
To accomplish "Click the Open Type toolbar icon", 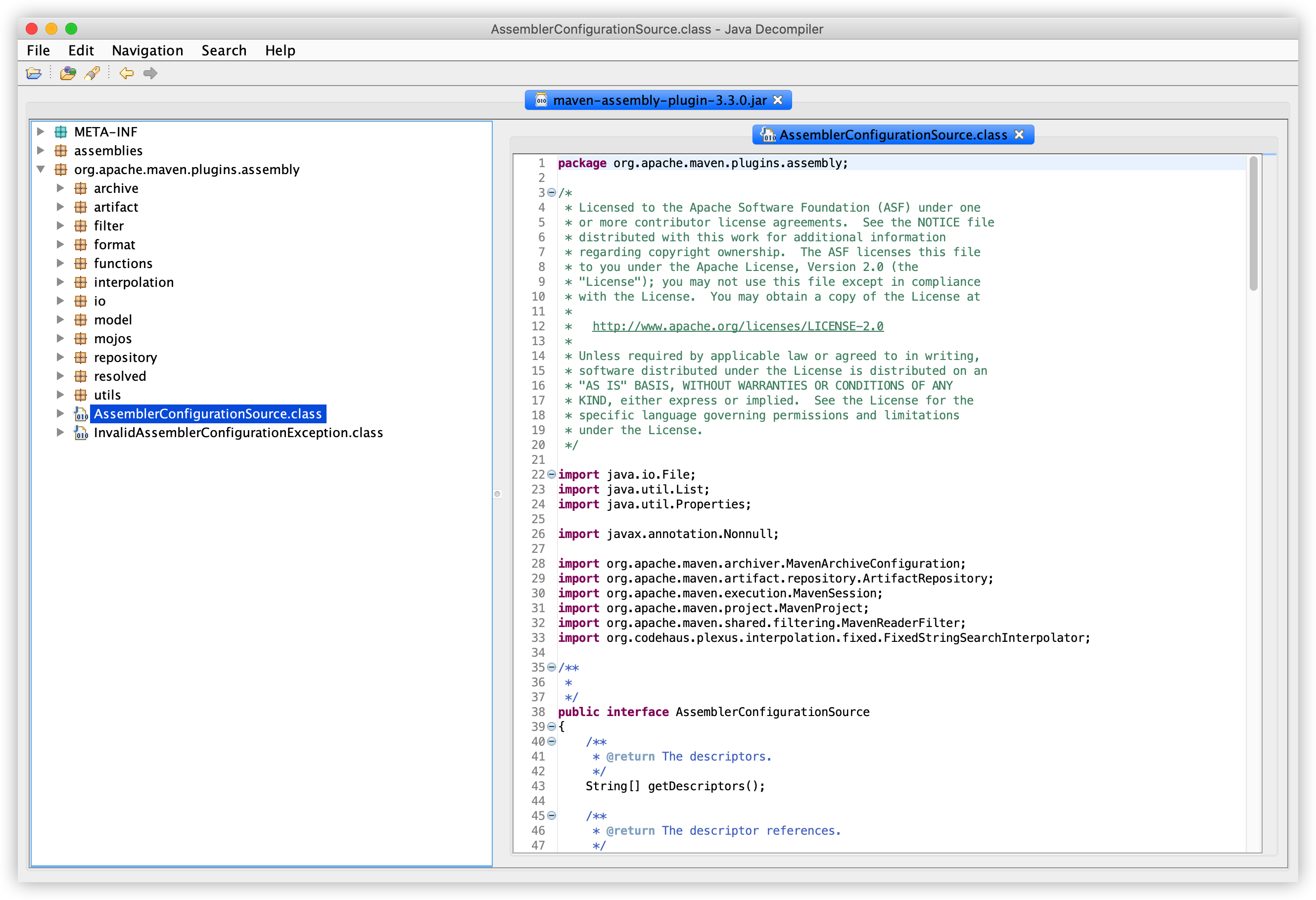I will click(68, 73).
